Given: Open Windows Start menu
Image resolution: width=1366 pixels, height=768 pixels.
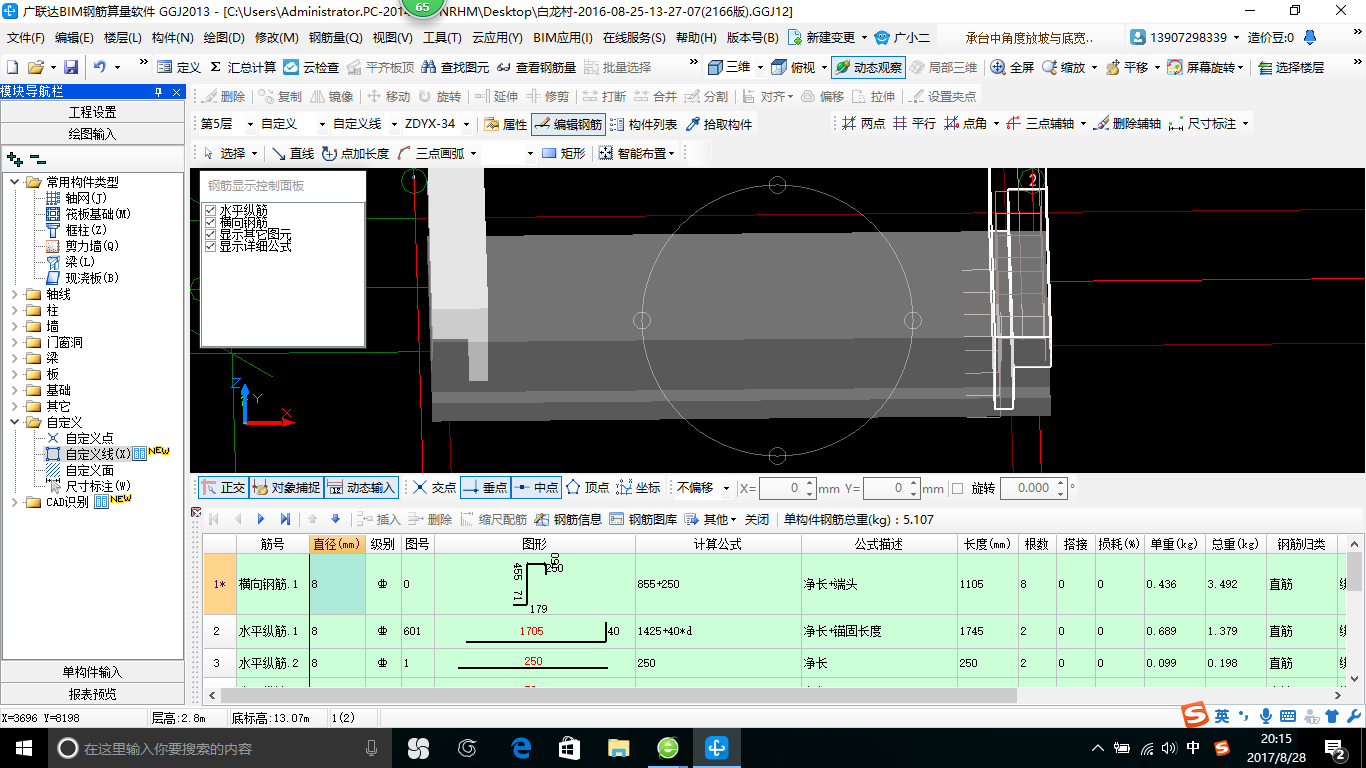Looking at the screenshot, I should tap(23, 747).
